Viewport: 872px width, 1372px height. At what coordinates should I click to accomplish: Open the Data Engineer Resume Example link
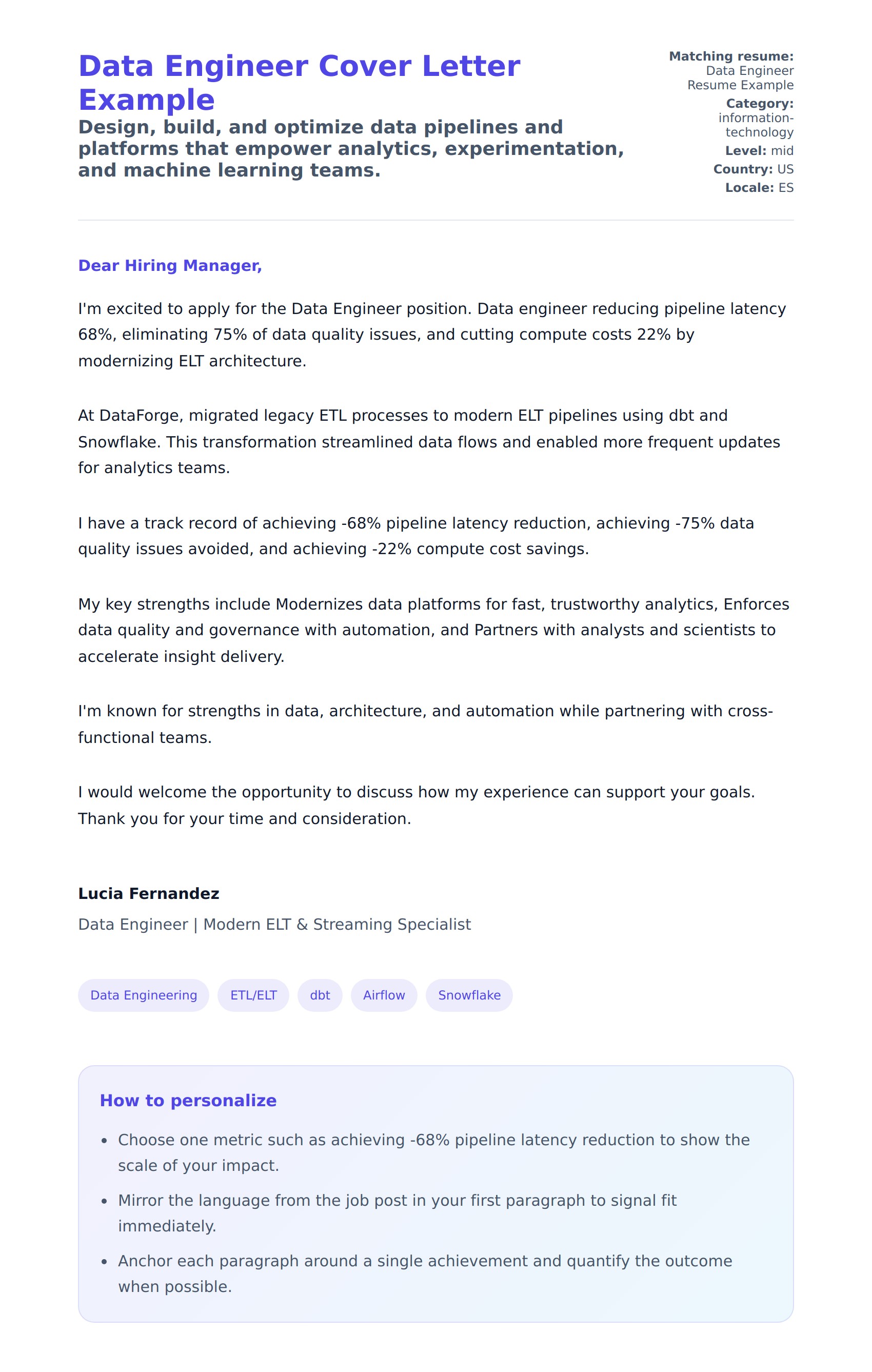tap(740, 78)
